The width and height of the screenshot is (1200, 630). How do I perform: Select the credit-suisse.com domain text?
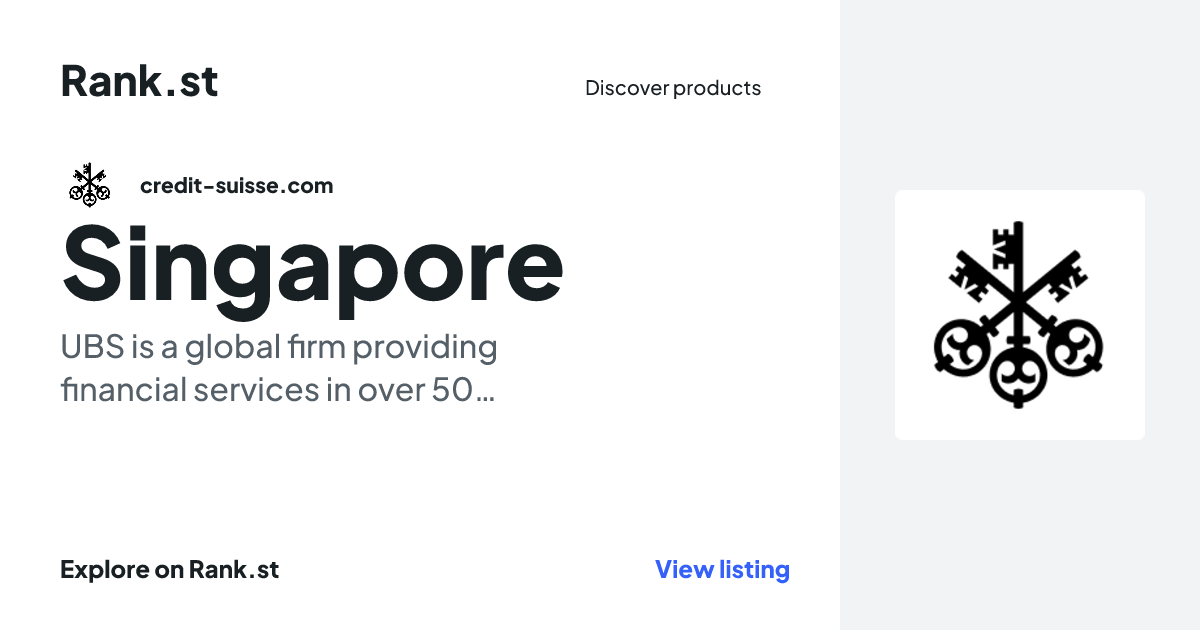pyautogui.click(x=237, y=185)
